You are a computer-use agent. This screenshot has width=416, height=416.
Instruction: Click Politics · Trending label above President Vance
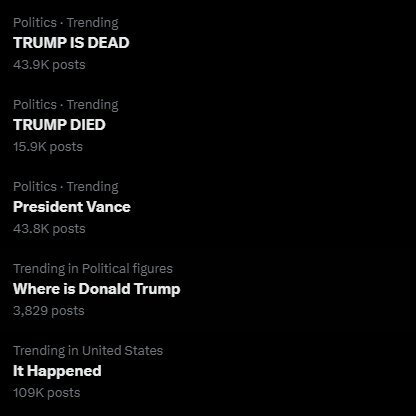pos(66,187)
